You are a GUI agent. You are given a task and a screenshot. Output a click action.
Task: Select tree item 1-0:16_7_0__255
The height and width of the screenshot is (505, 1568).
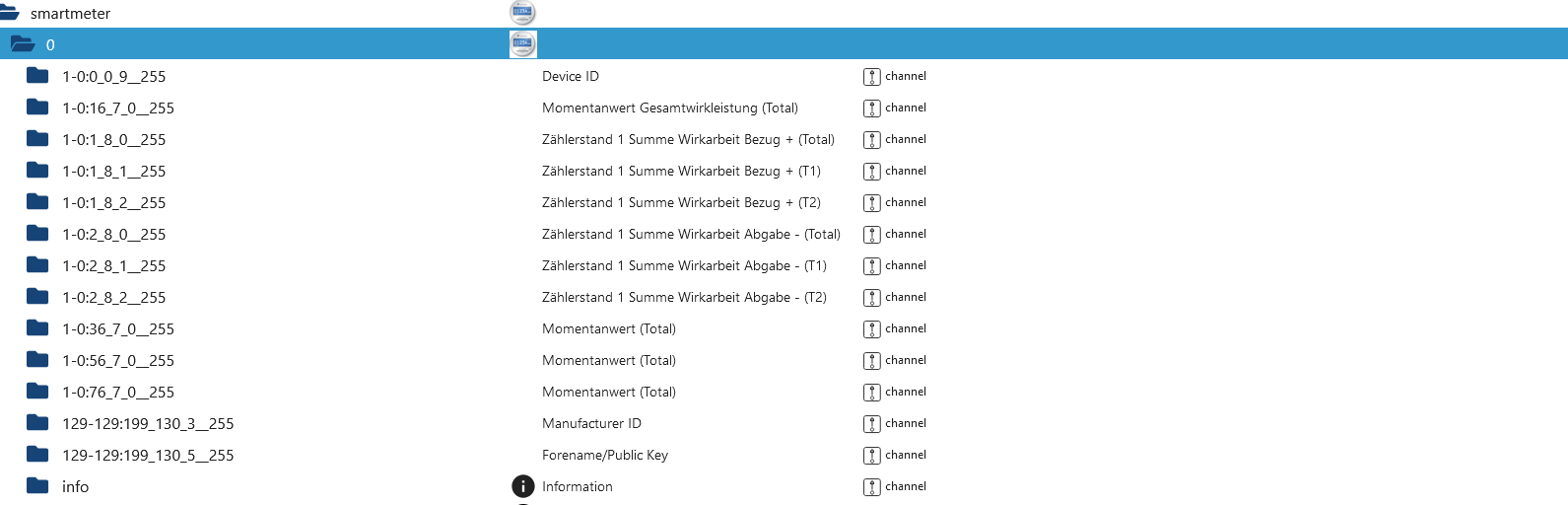pos(118,108)
